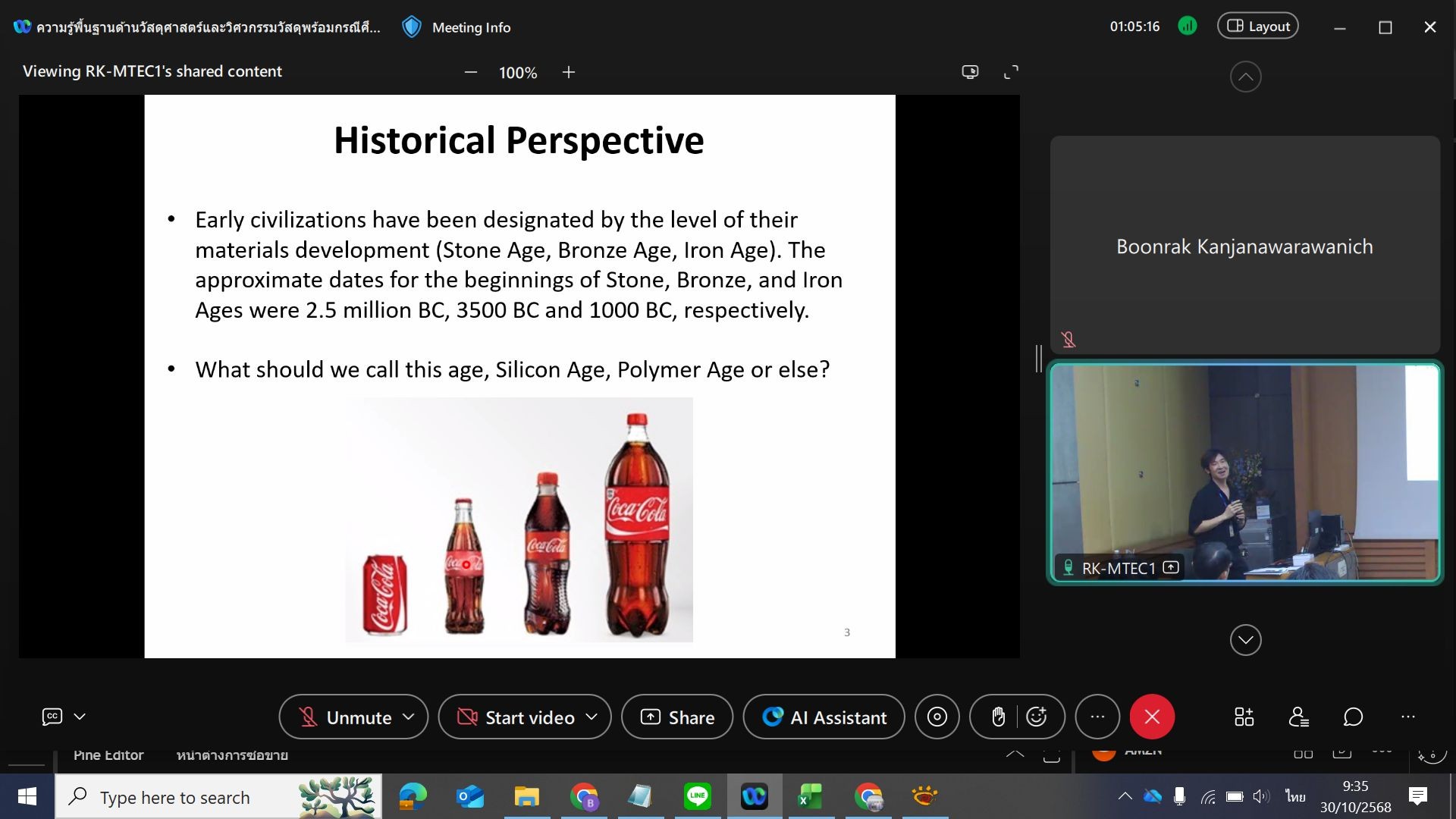Screen dimensions: 1456x819
Task: Open the AI Assistant button
Action: pyautogui.click(x=824, y=717)
